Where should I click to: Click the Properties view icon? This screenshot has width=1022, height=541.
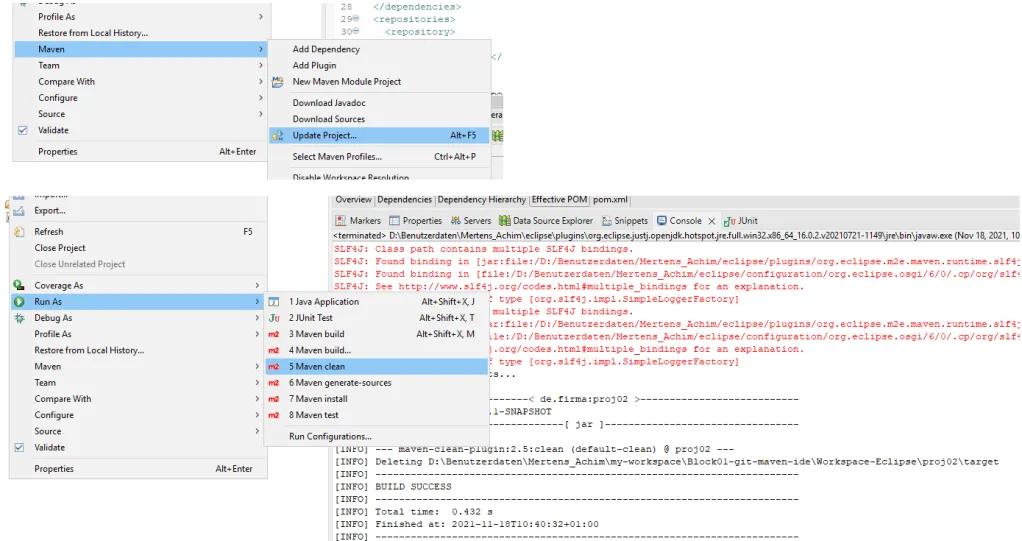pyautogui.click(x=394, y=221)
